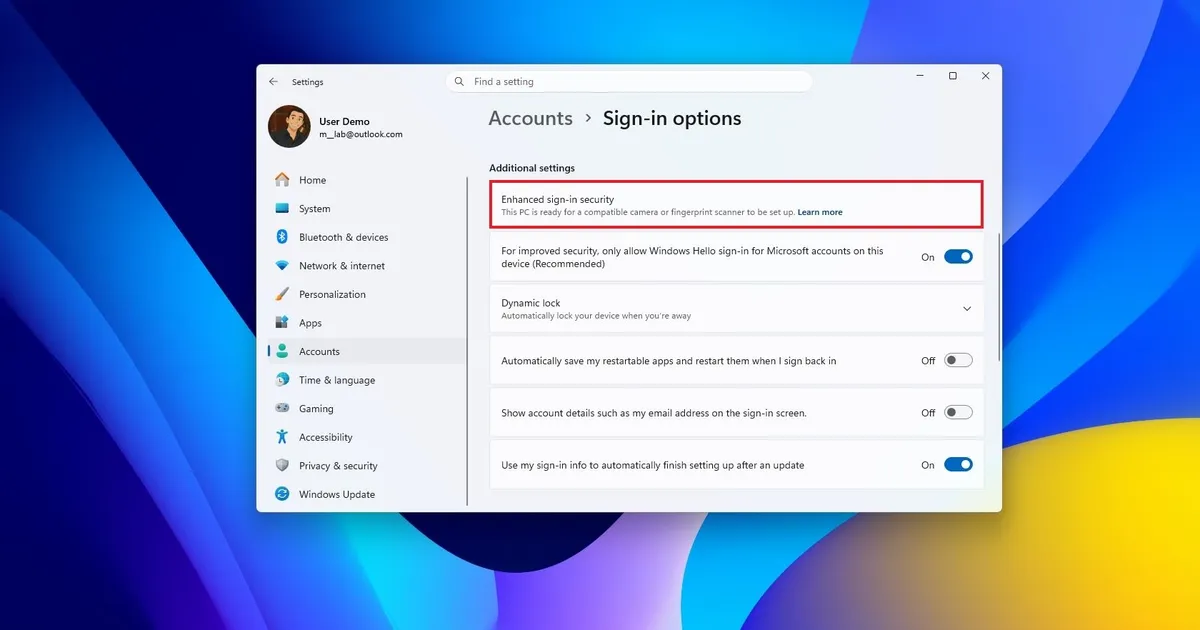Click the m_lab@outlook.com email text
1200x630 pixels.
click(361, 134)
